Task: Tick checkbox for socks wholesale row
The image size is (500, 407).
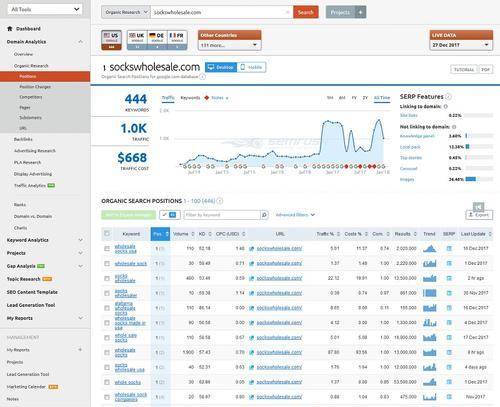Action: pos(107,278)
